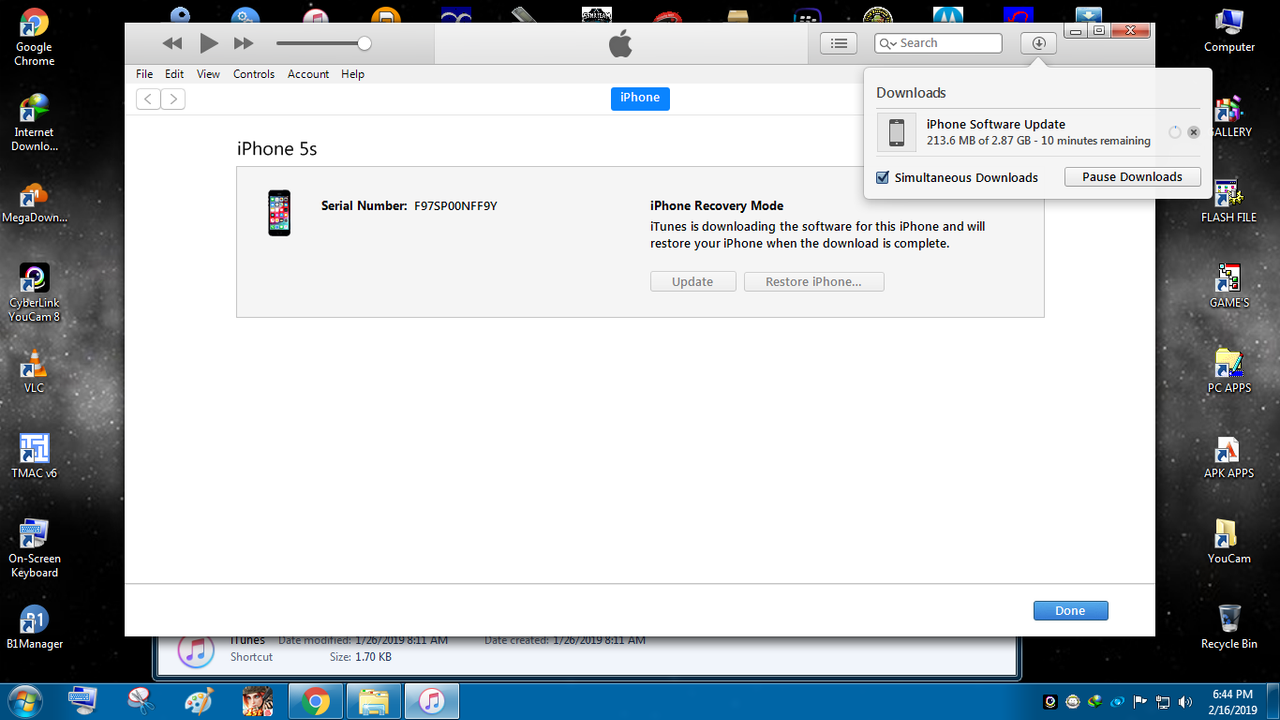Click the Pause Downloads button
The image size is (1280, 720).
click(x=1132, y=177)
